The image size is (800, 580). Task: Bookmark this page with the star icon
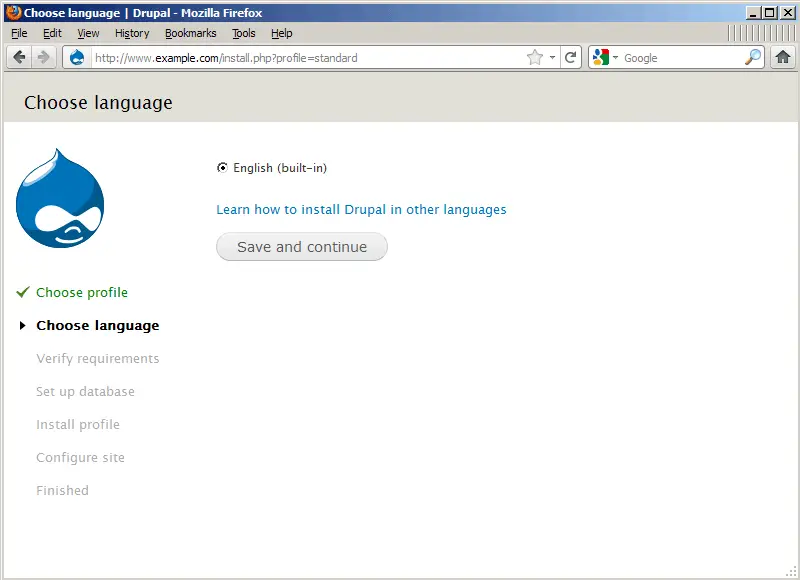click(534, 58)
